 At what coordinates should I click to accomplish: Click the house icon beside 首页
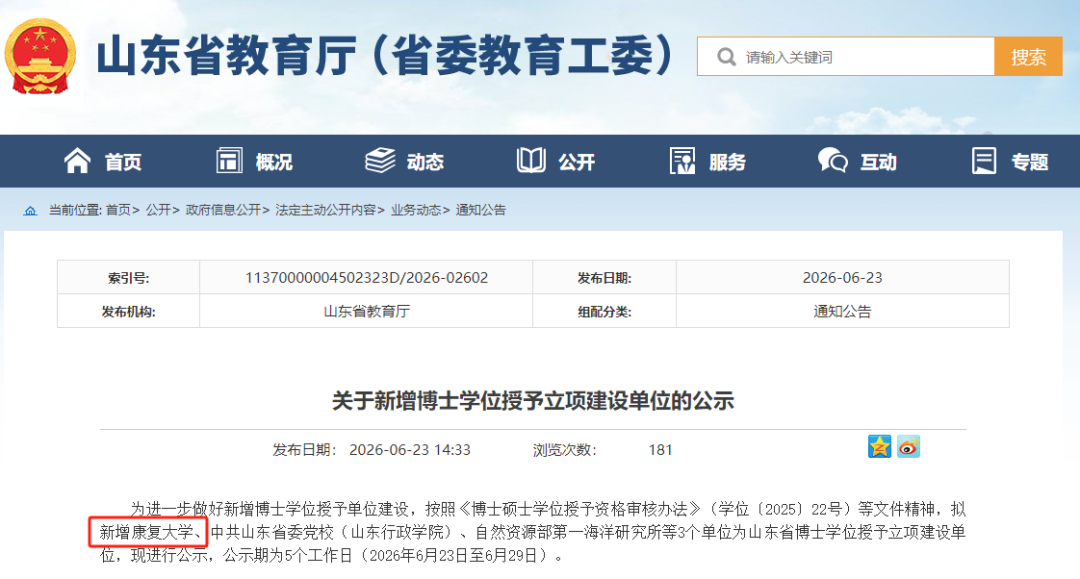tap(77, 161)
